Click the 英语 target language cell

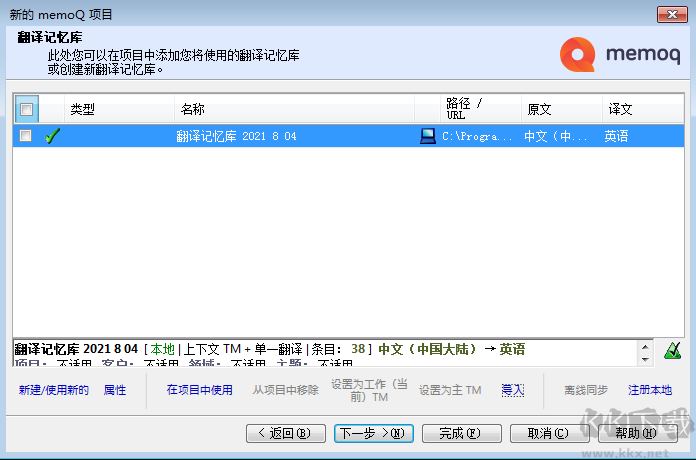click(x=616, y=136)
